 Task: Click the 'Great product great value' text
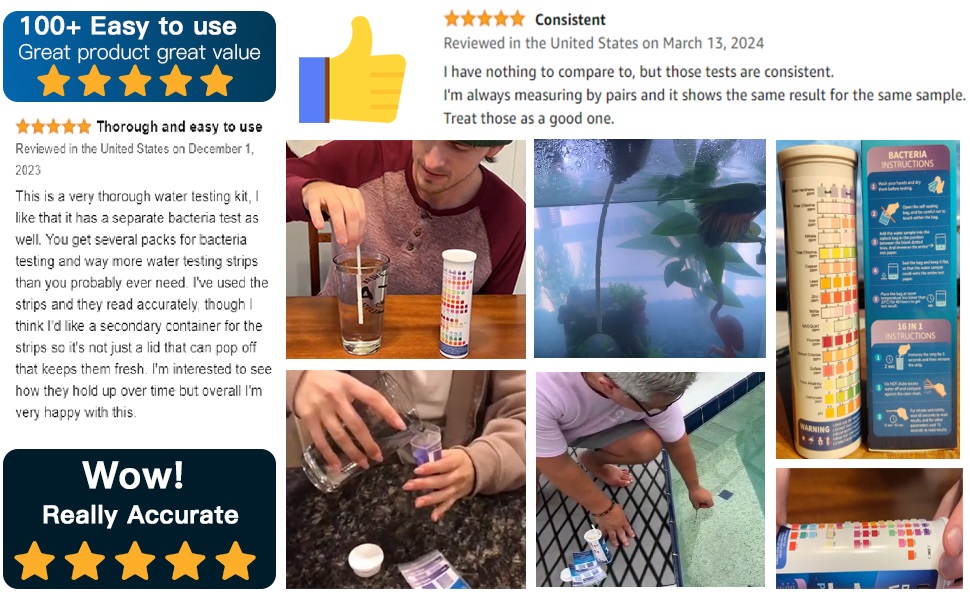click(x=139, y=53)
